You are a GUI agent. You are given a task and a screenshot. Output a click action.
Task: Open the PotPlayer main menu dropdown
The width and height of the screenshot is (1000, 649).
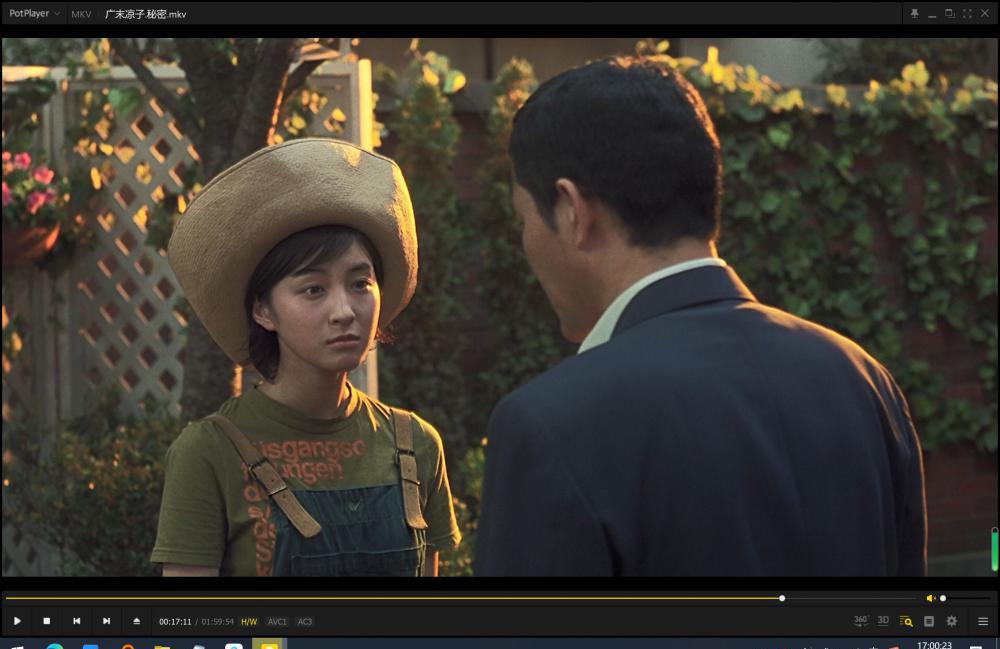34,13
